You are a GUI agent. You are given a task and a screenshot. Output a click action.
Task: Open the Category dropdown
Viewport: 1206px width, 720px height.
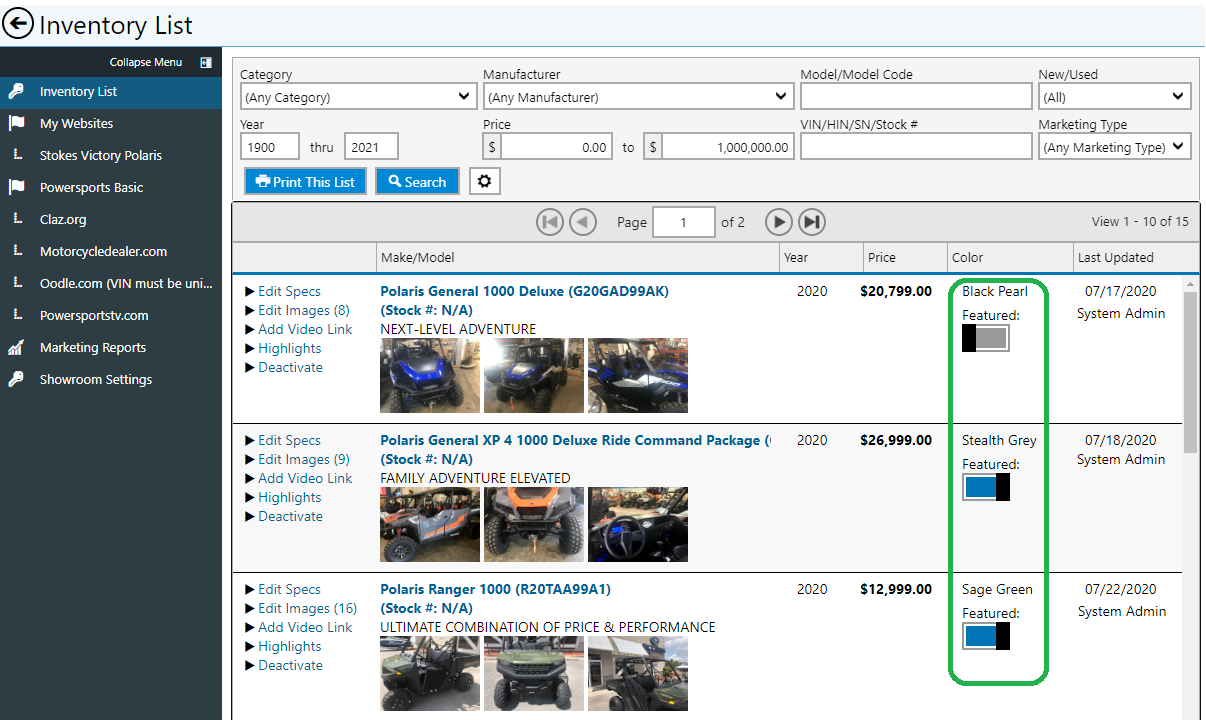pyautogui.click(x=358, y=97)
